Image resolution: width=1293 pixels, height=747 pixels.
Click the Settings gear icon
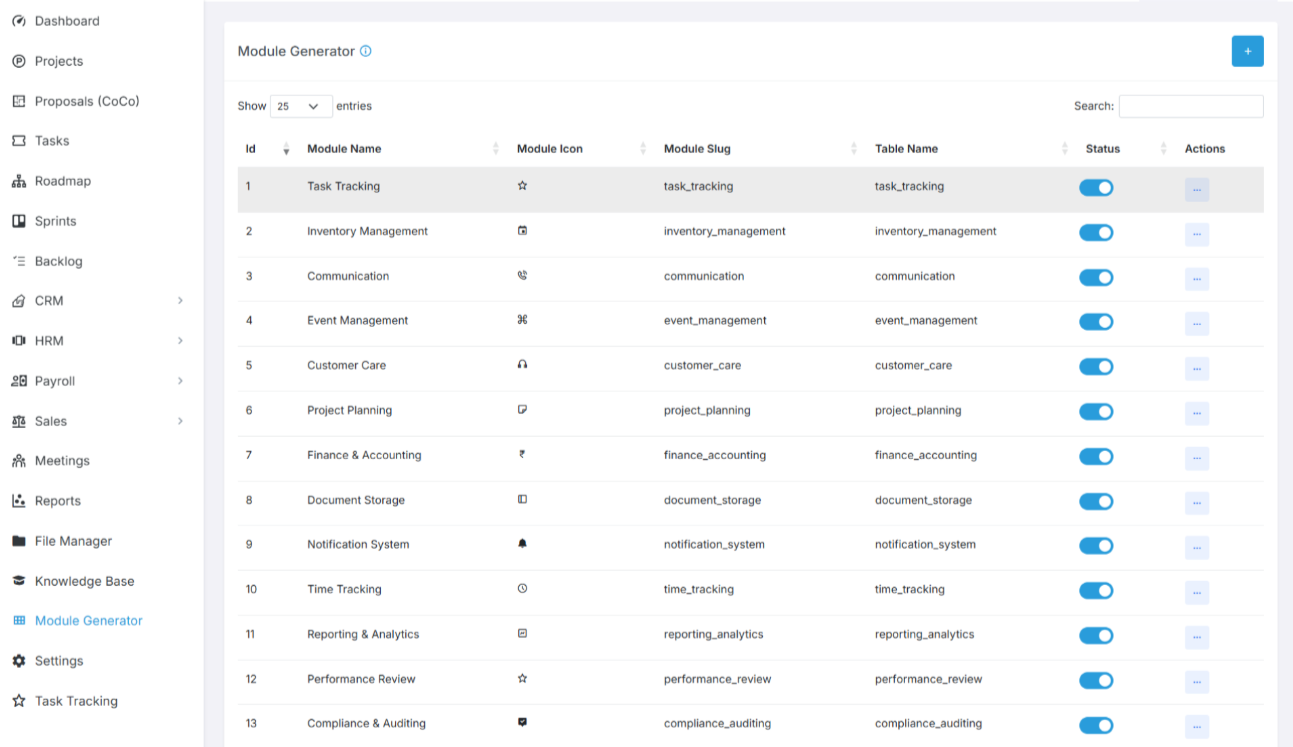[x=18, y=661]
